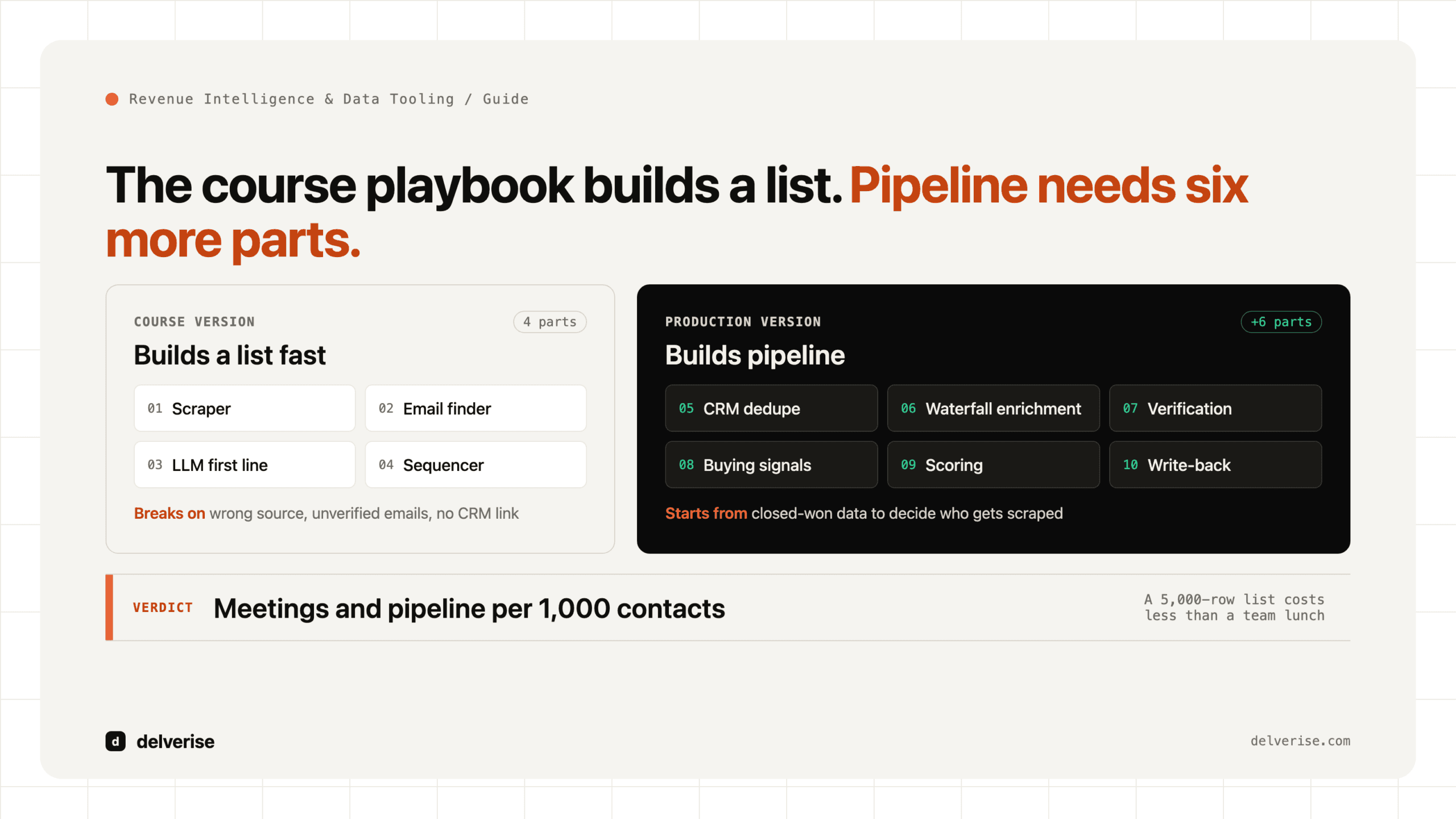The width and height of the screenshot is (1456, 819).
Task: Click the "Starts from" orange text
Action: (x=706, y=514)
